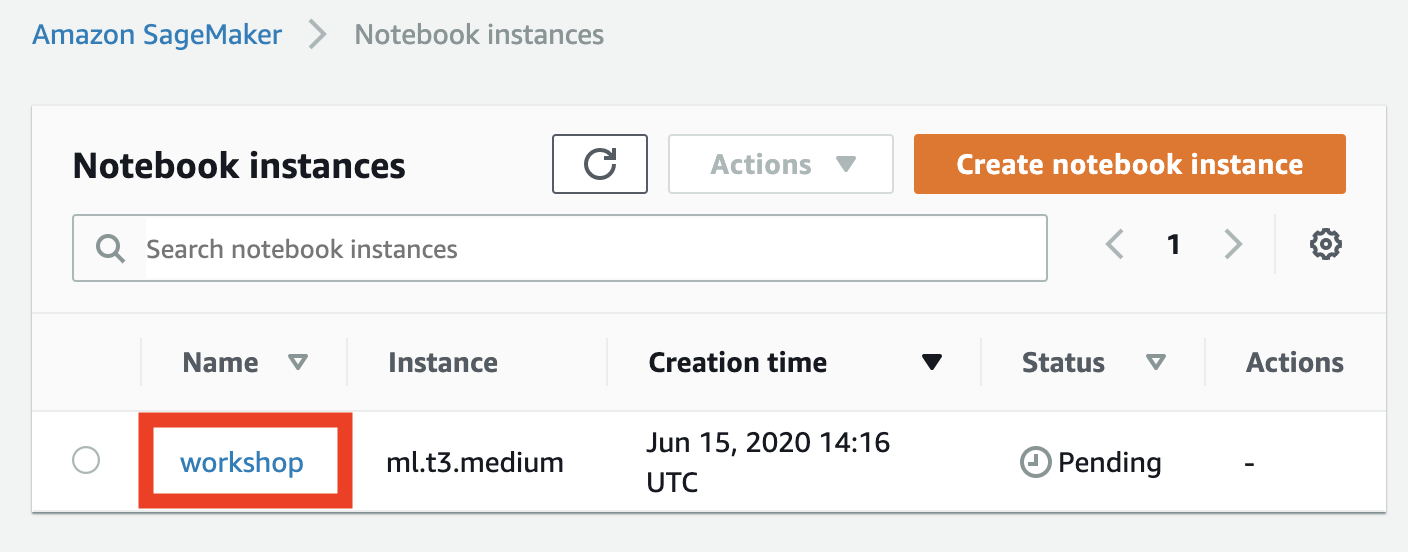Image resolution: width=1408 pixels, height=552 pixels.
Task: Sort by Creation time descending arrow
Action: (x=932, y=362)
